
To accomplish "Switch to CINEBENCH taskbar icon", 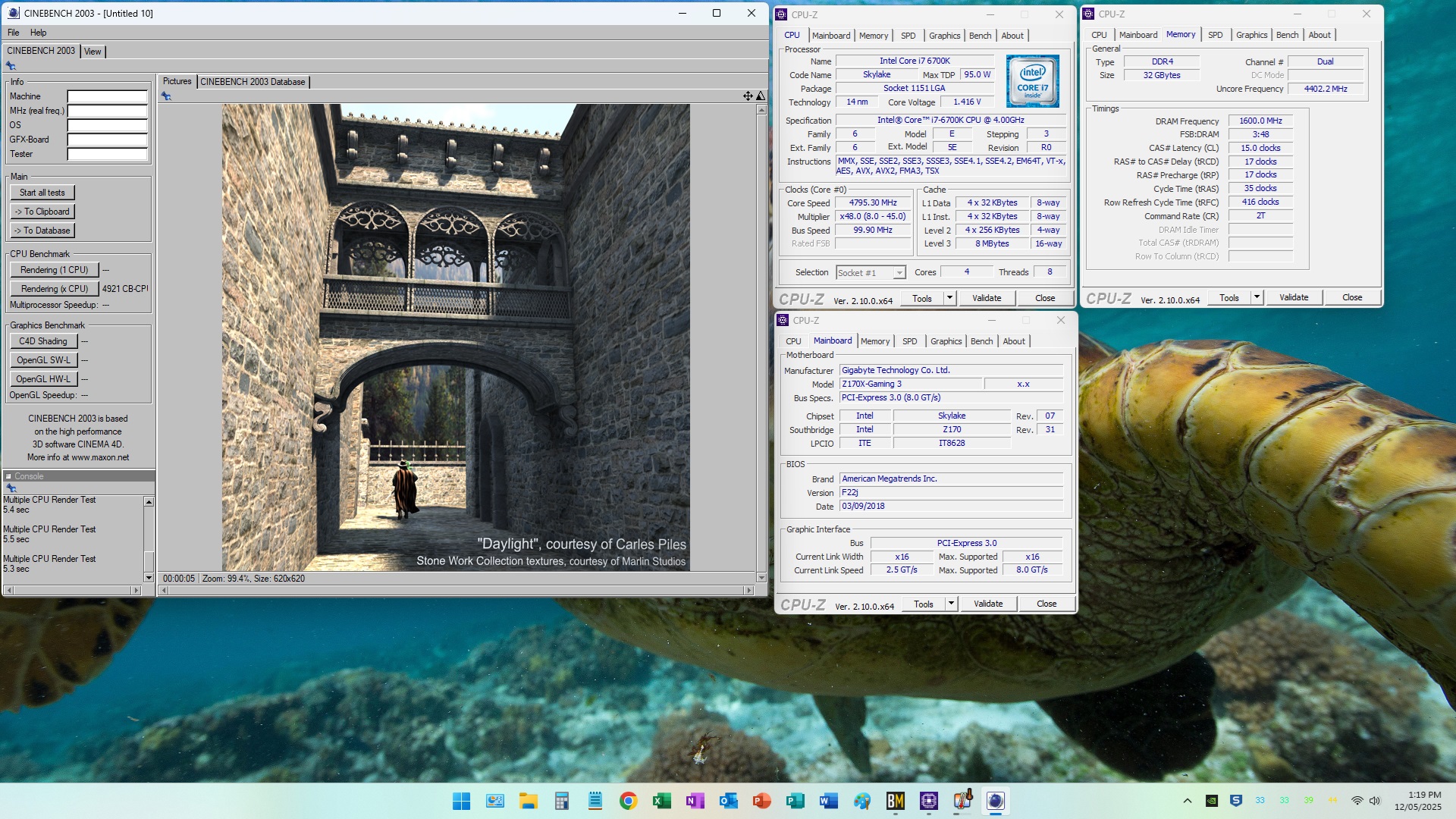I will coord(996,801).
